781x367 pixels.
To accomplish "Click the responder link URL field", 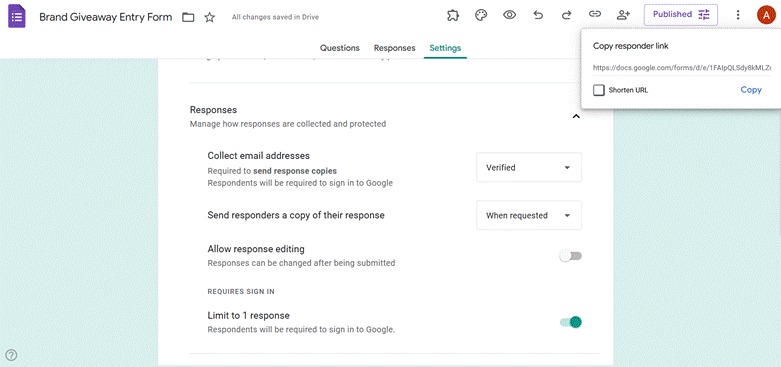I will tap(681, 67).
